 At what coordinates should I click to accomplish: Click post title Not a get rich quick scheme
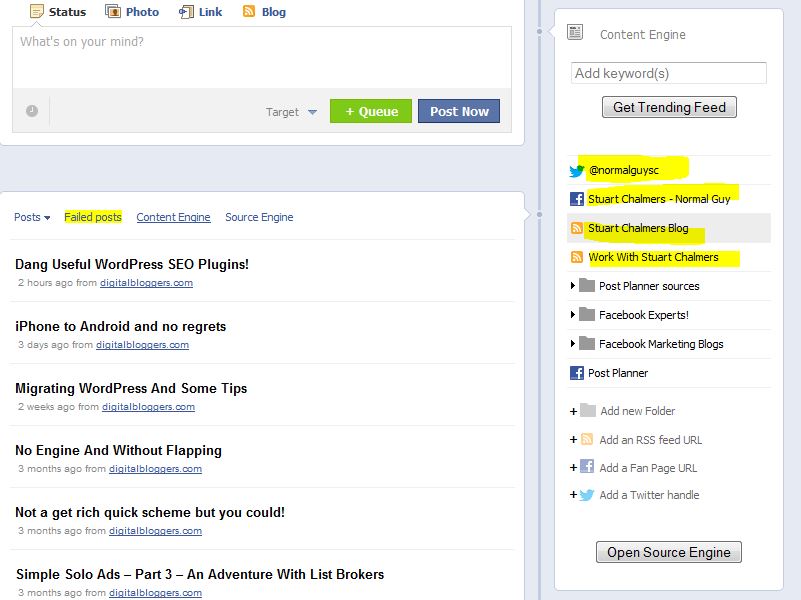click(x=150, y=512)
